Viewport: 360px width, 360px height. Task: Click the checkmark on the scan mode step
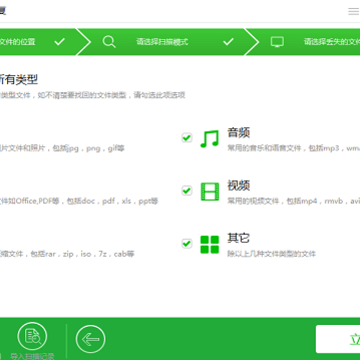point(228,42)
